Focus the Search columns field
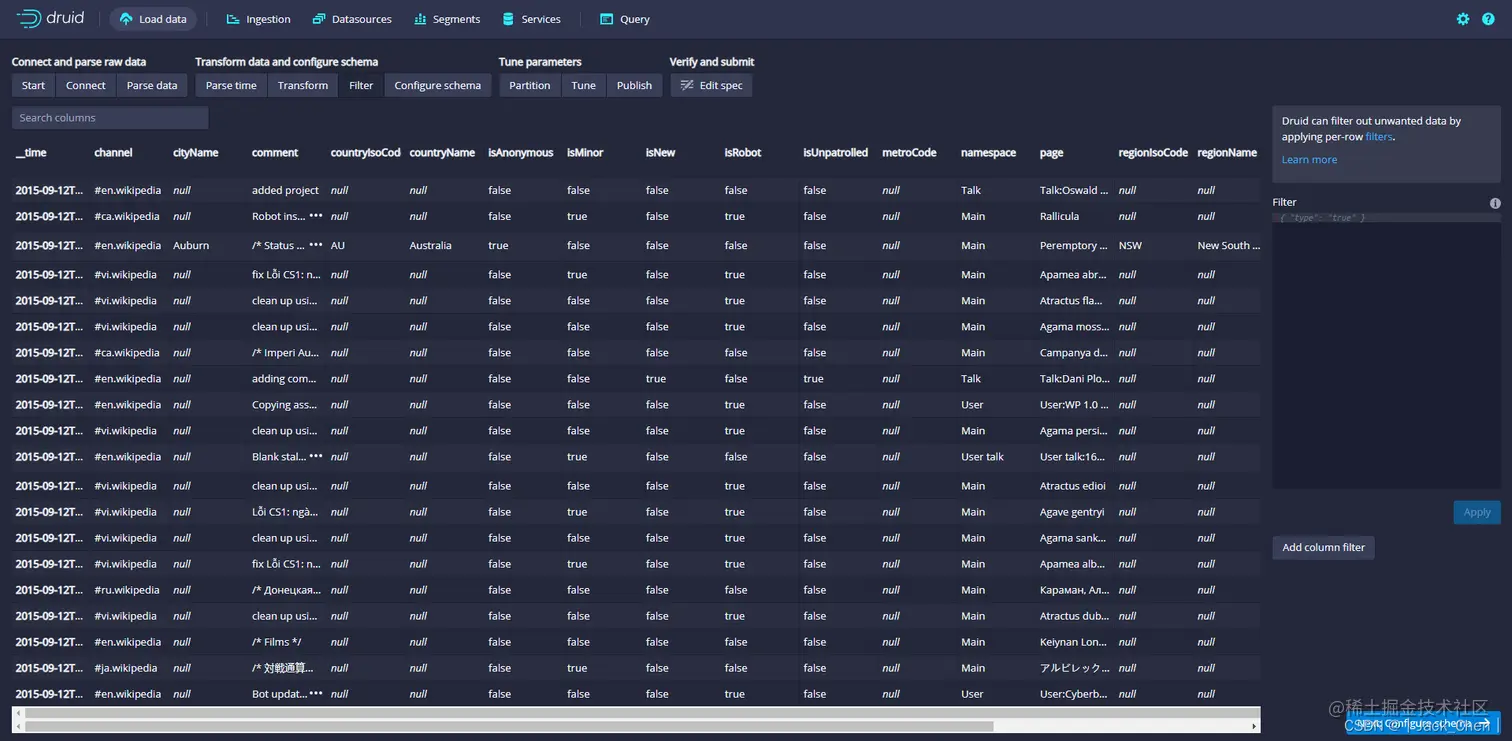 coord(110,118)
